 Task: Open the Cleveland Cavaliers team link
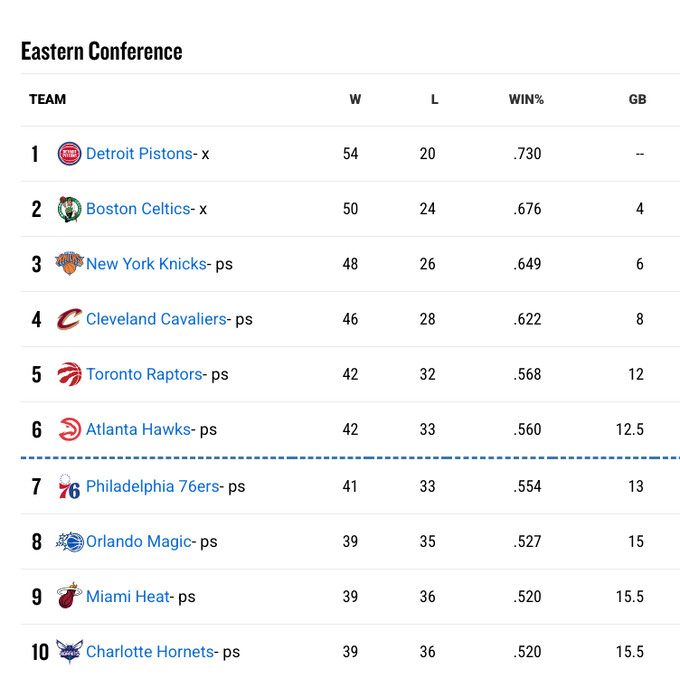tap(156, 319)
